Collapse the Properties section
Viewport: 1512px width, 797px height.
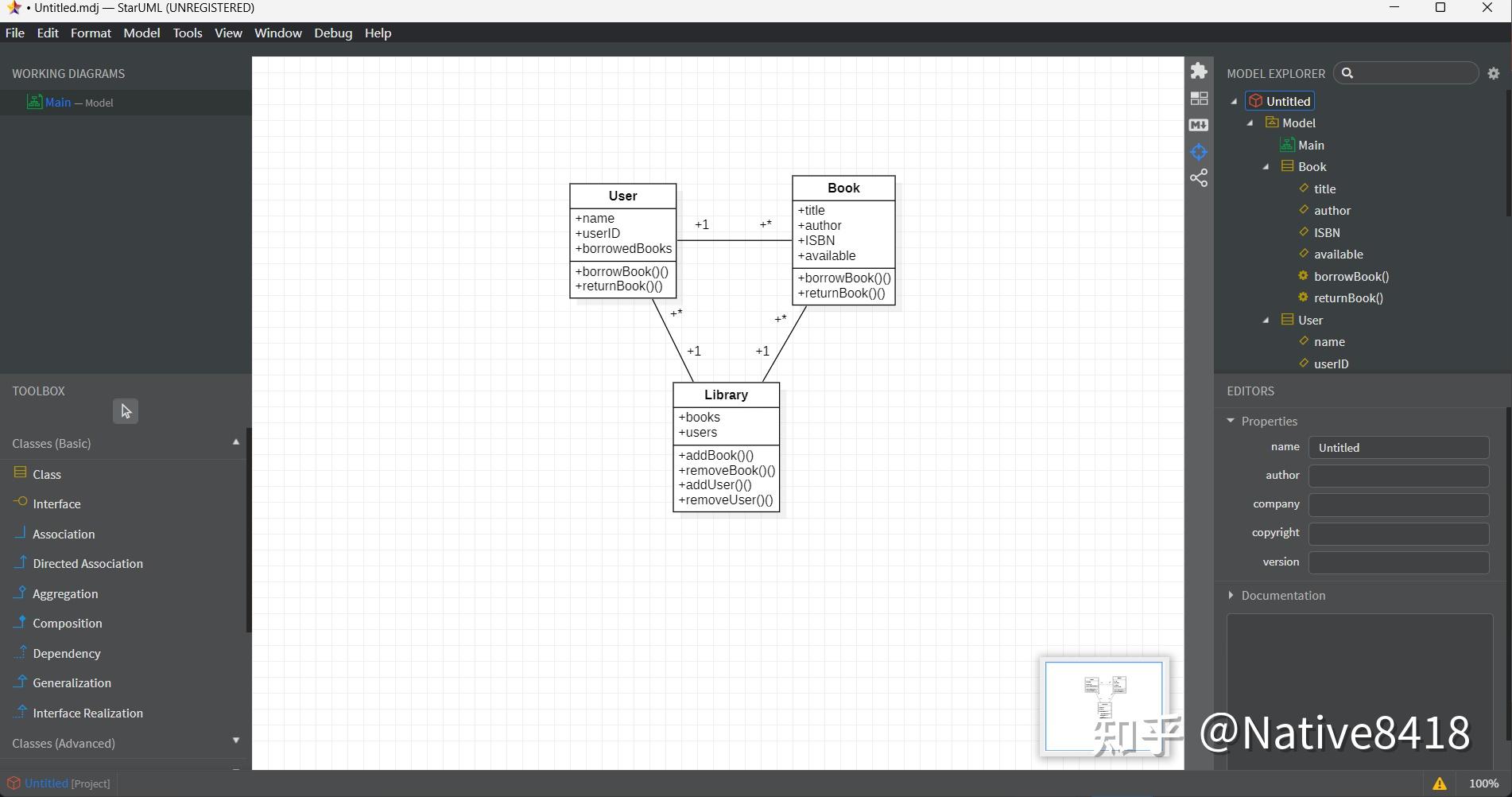[x=1231, y=421]
